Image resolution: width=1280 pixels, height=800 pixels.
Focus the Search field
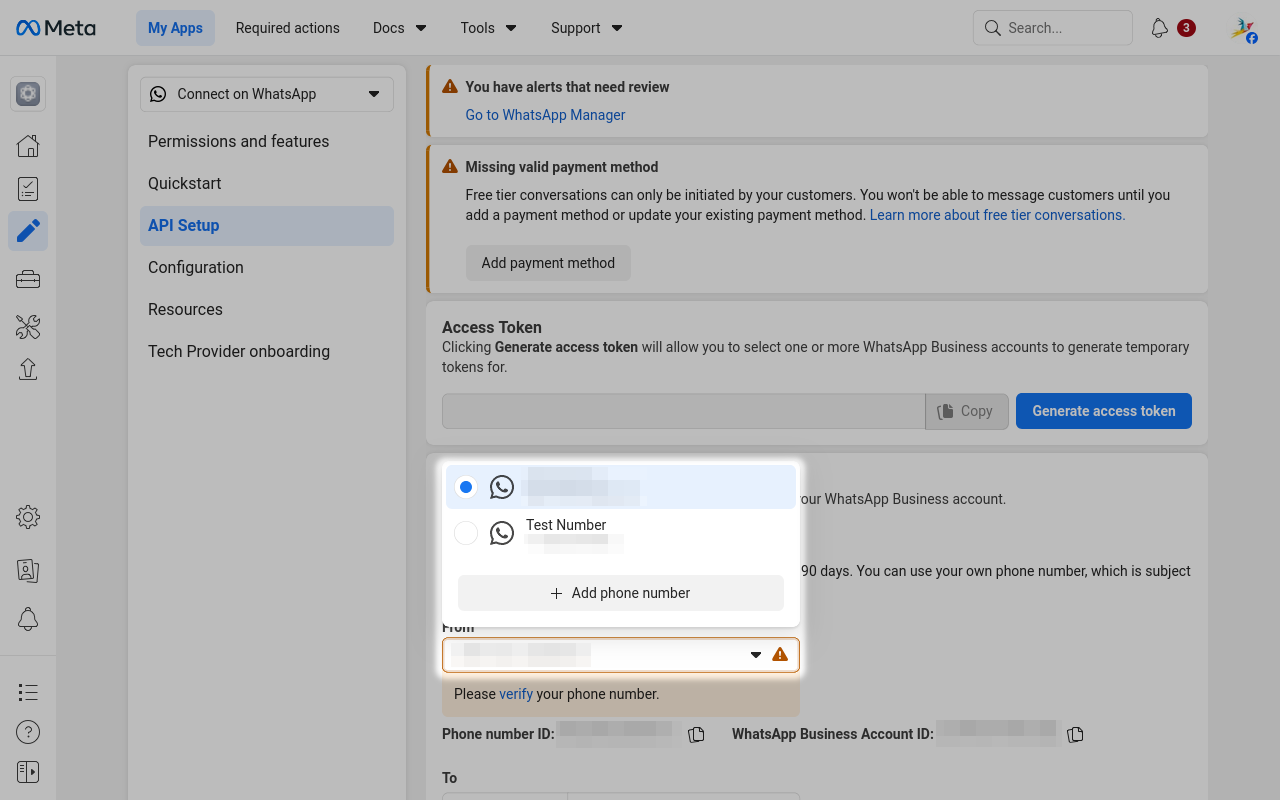(x=1053, y=28)
